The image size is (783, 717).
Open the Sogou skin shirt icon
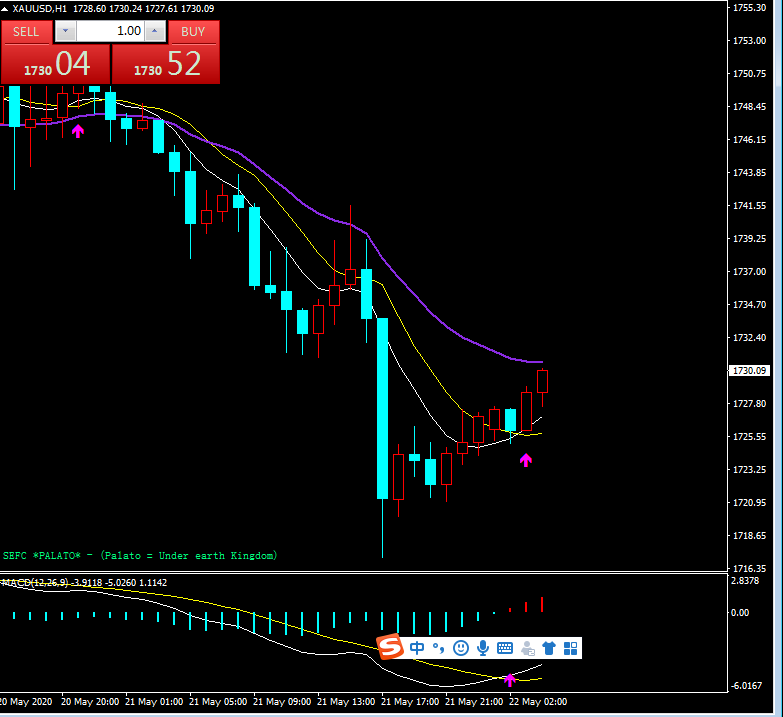[x=549, y=648]
